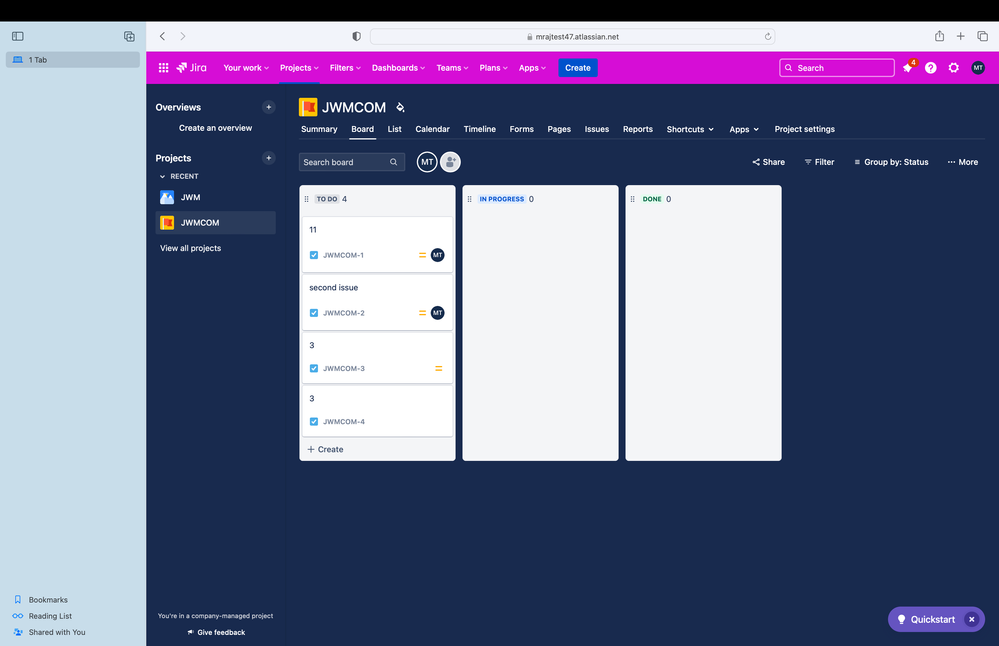Open the Teams dropdown
This screenshot has width=999, height=646.
tap(452, 68)
